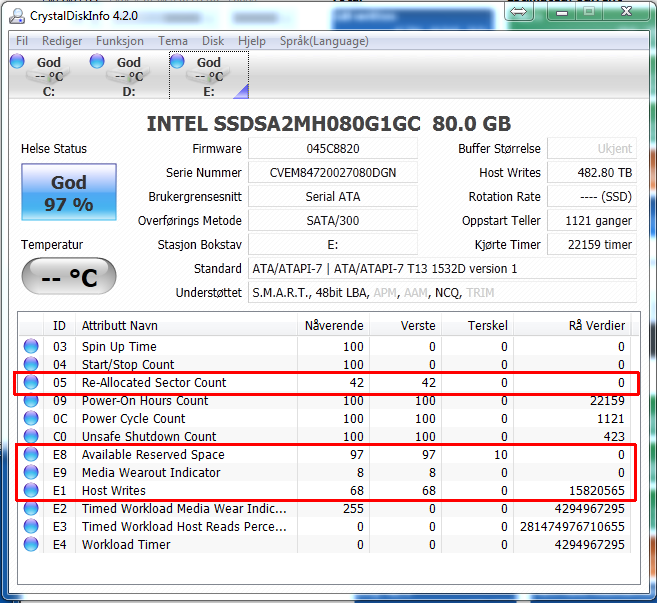Viewport: 657px width, 603px height.
Task: Click the CrystalDiskInfo app icon in title bar
Action: click(17, 16)
